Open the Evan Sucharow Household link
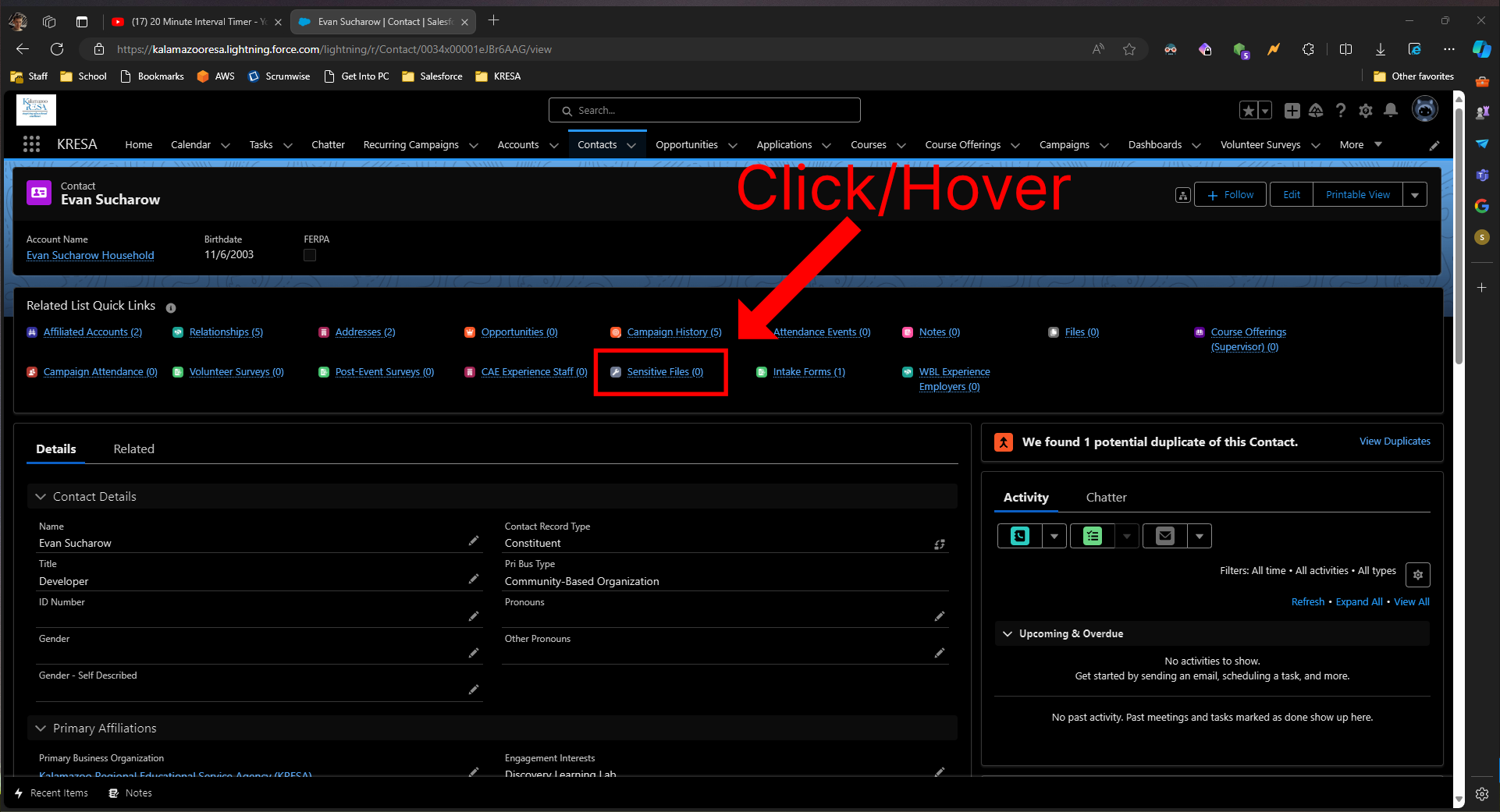1500x812 pixels. click(91, 255)
